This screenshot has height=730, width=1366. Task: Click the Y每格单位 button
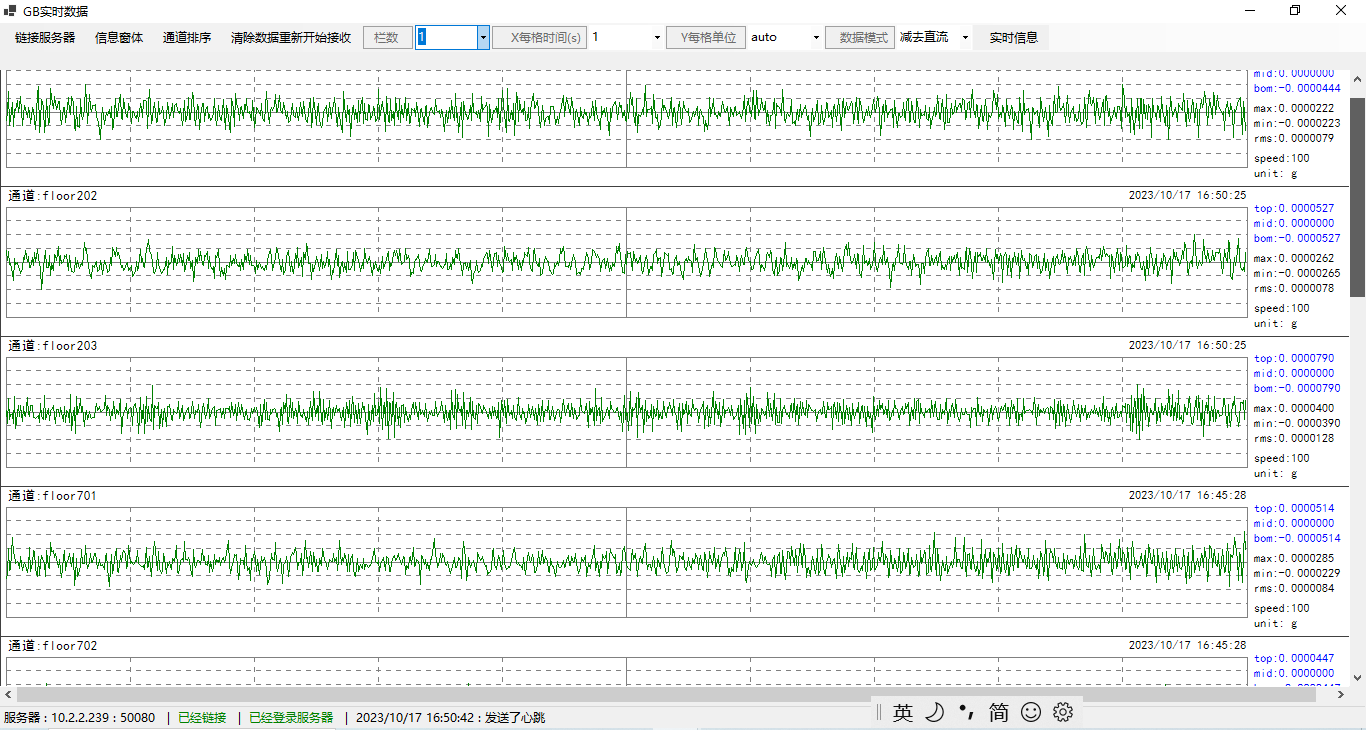click(706, 38)
